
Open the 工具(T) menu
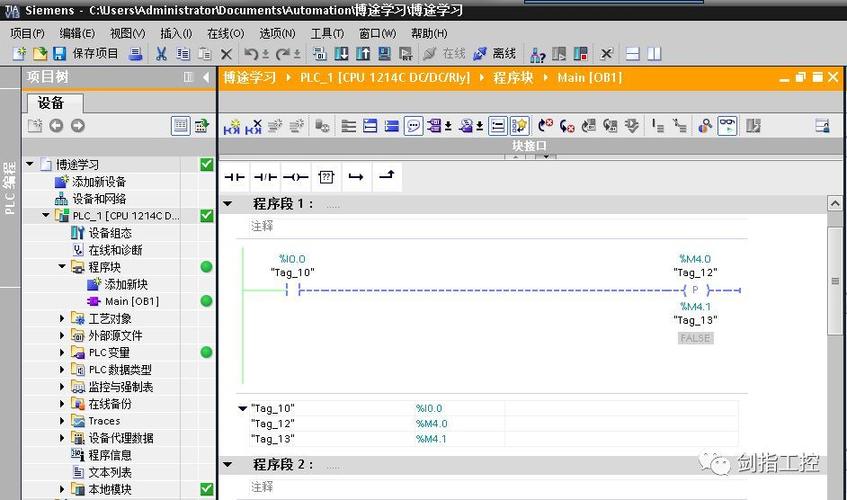point(327,33)
